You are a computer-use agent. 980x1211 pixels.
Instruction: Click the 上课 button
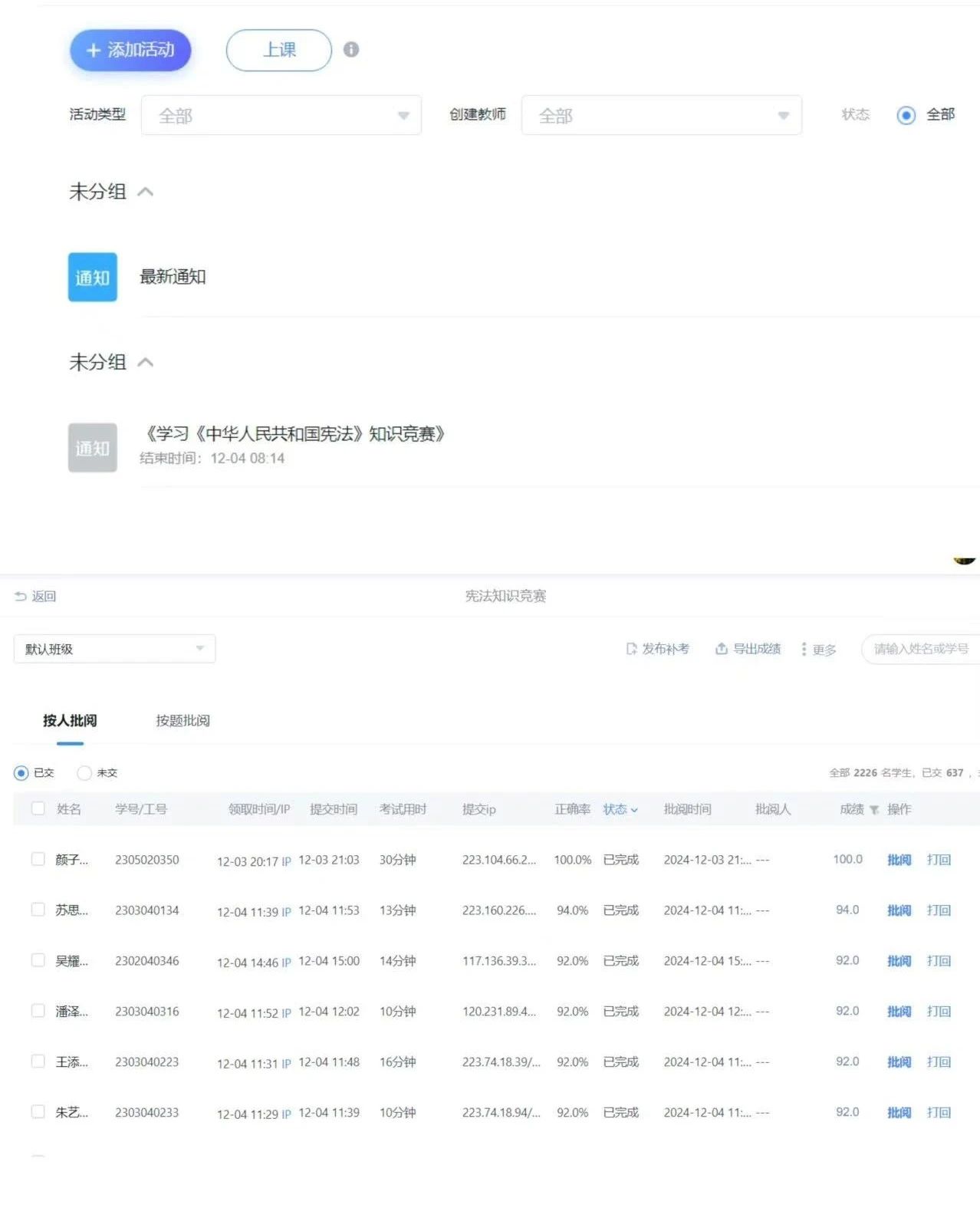279,51
